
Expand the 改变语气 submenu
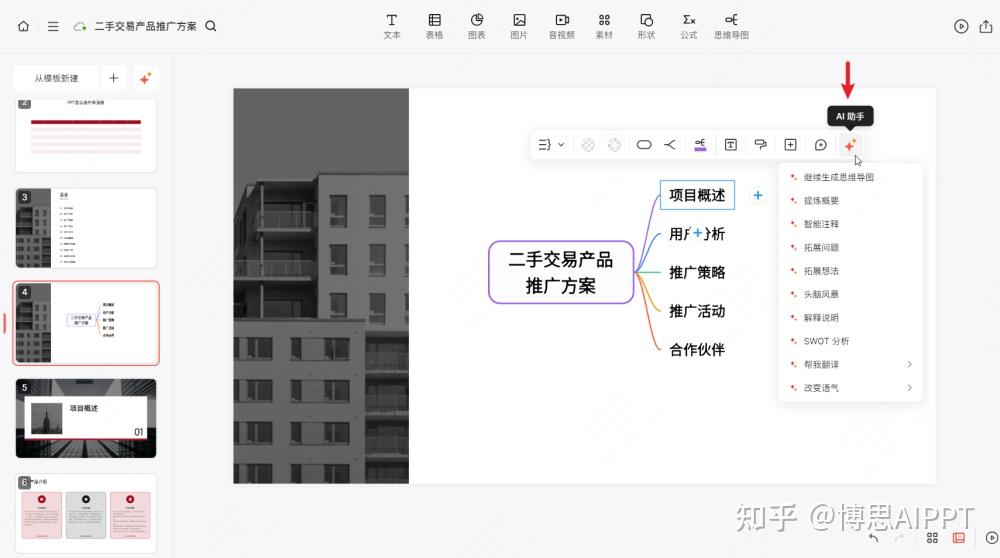[x=850, y=388]
